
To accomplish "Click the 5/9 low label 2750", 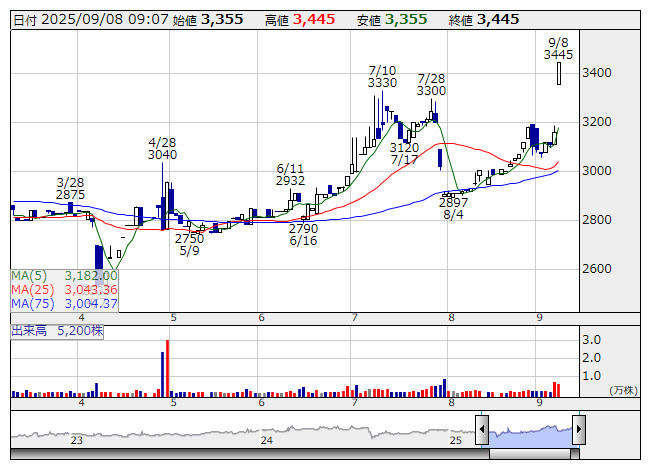I will coord(189,239).
